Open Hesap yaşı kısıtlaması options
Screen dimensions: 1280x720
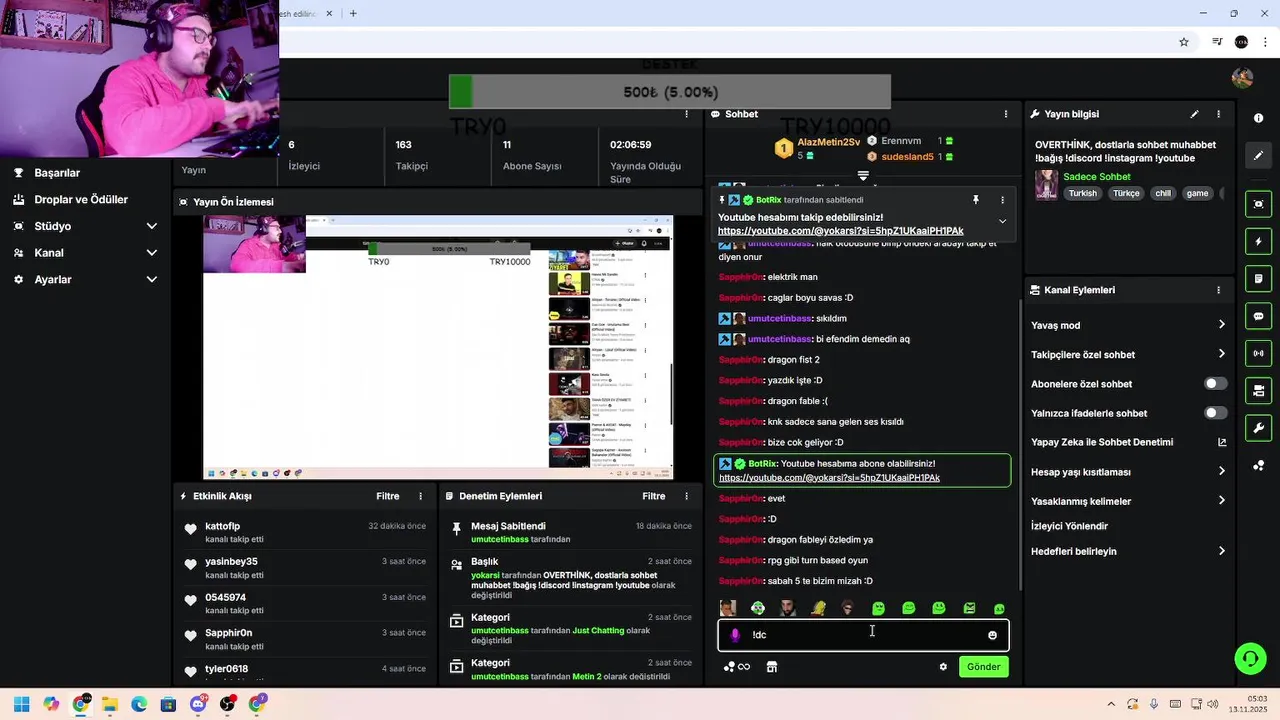click(1128, 472)
